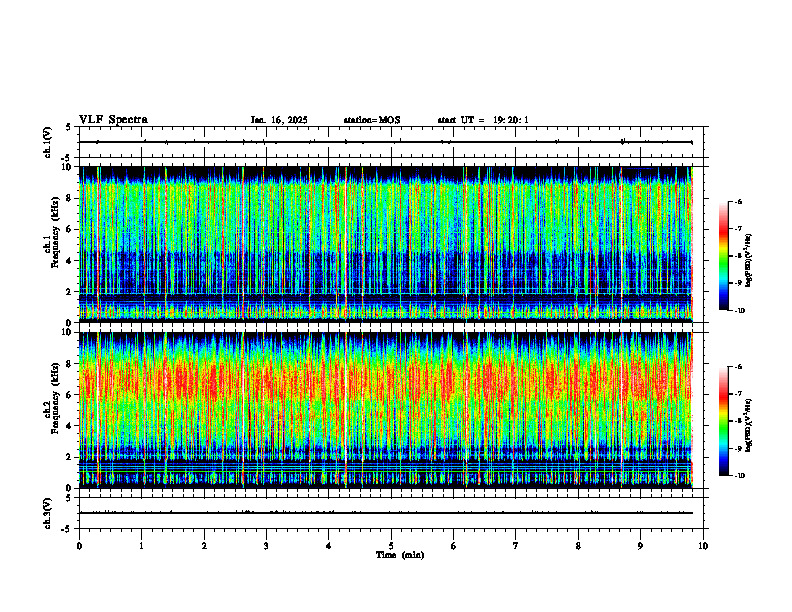Click the 1 minute tick label
Screen dimensions: 792x612
tap(142, 546)
